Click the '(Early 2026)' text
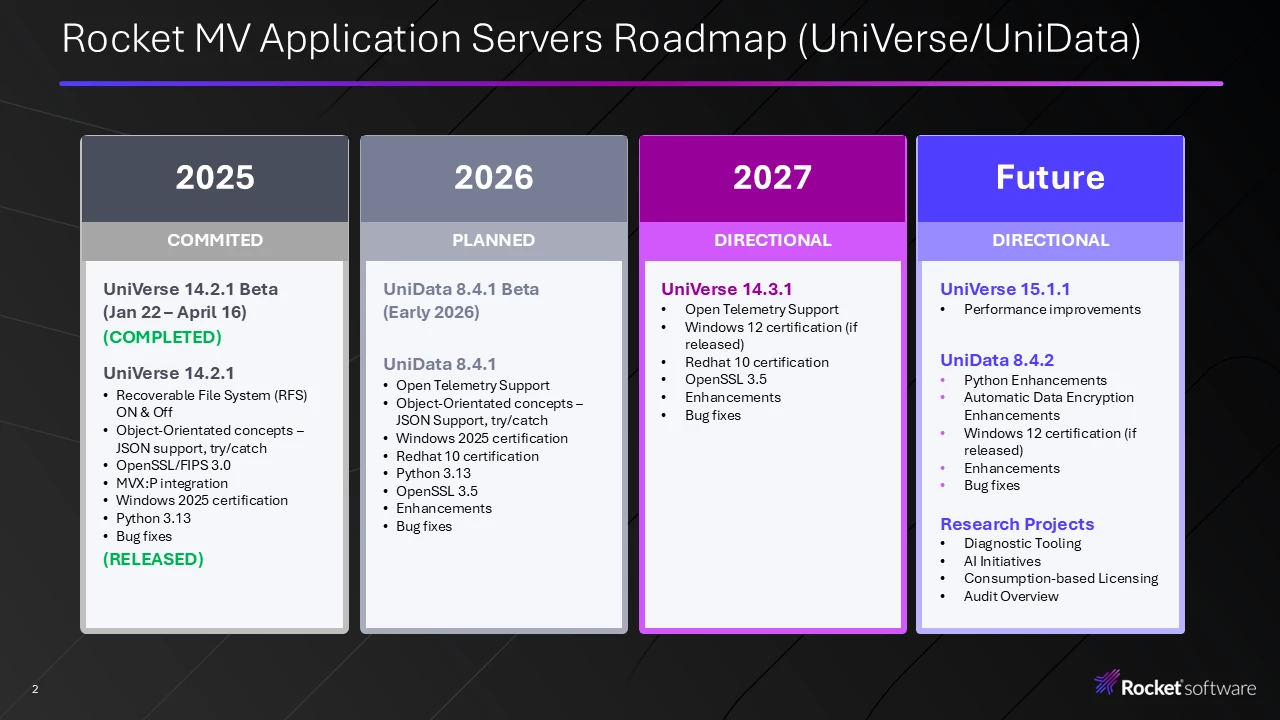This screenshot has width=1280, height=720. tap(431, 312)
